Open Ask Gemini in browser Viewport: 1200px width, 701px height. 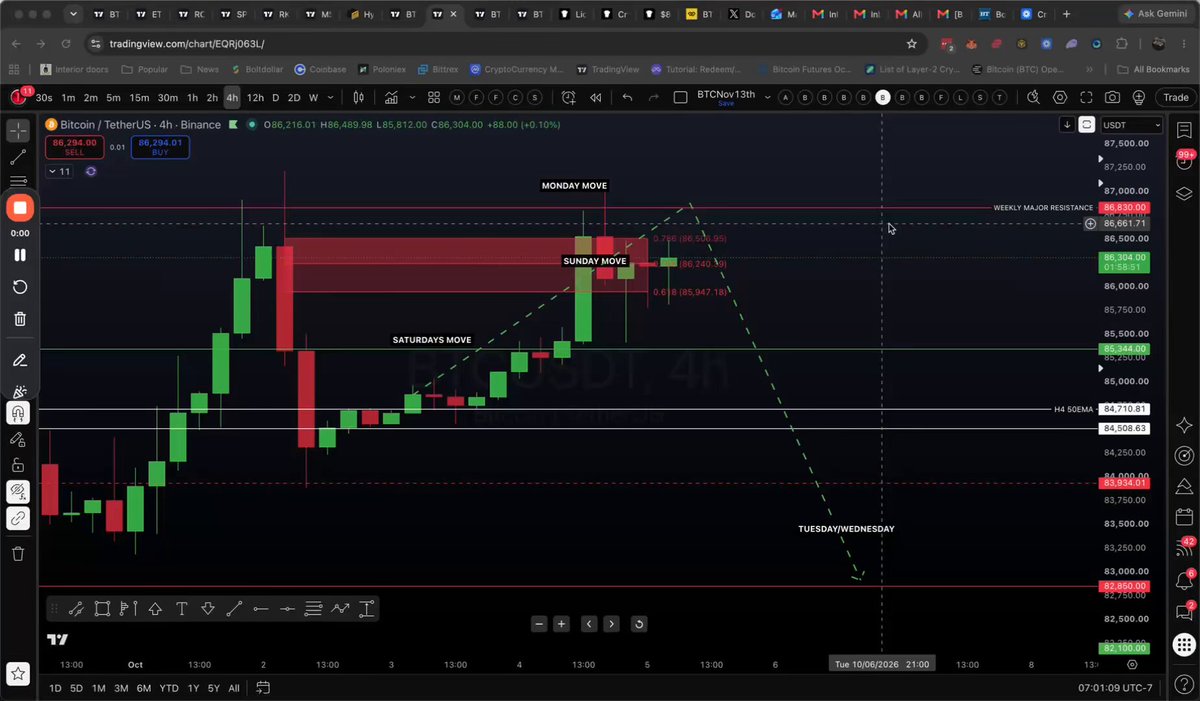coord(1154,15)
